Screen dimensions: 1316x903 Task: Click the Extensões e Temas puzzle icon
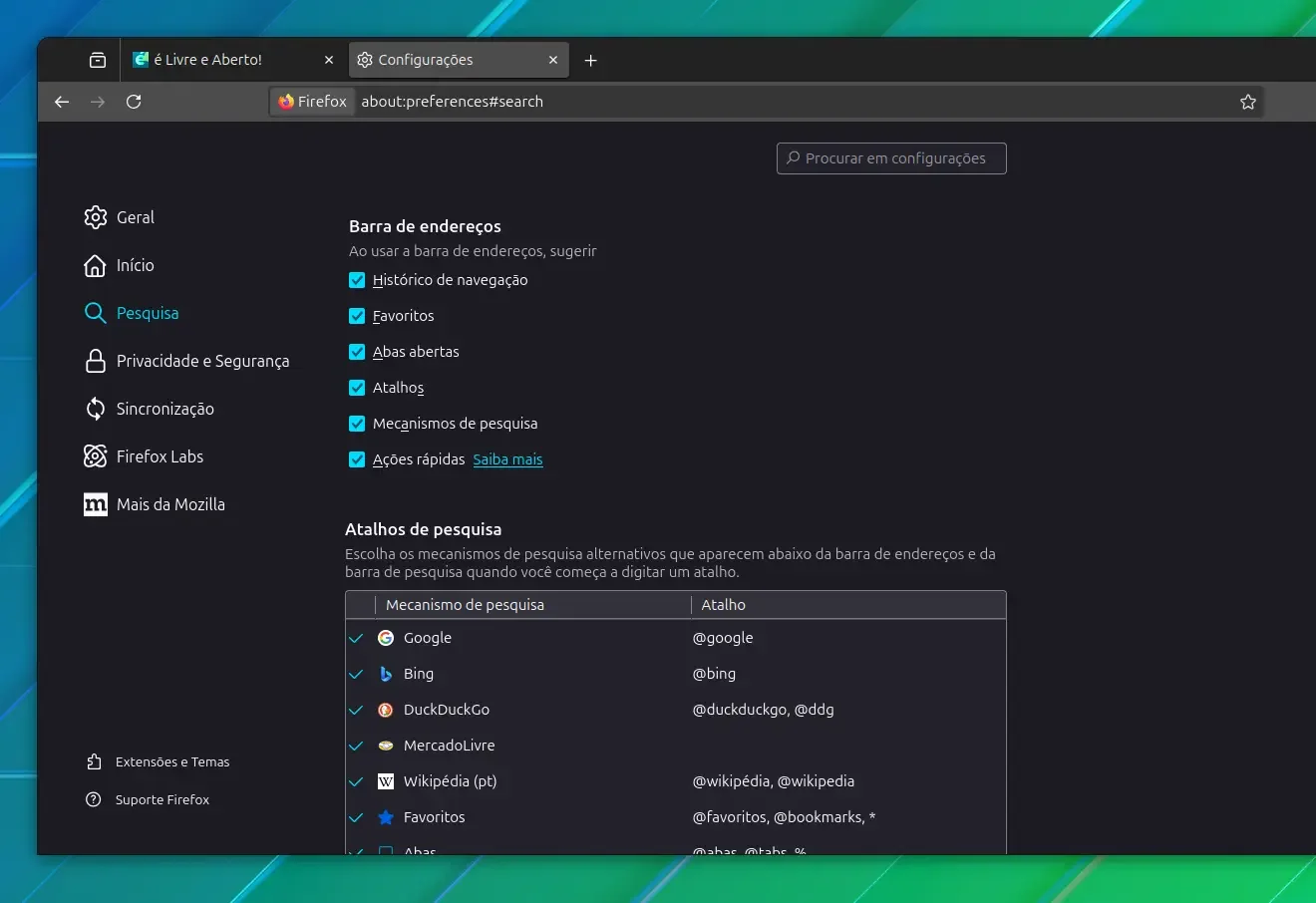point(94,761)
